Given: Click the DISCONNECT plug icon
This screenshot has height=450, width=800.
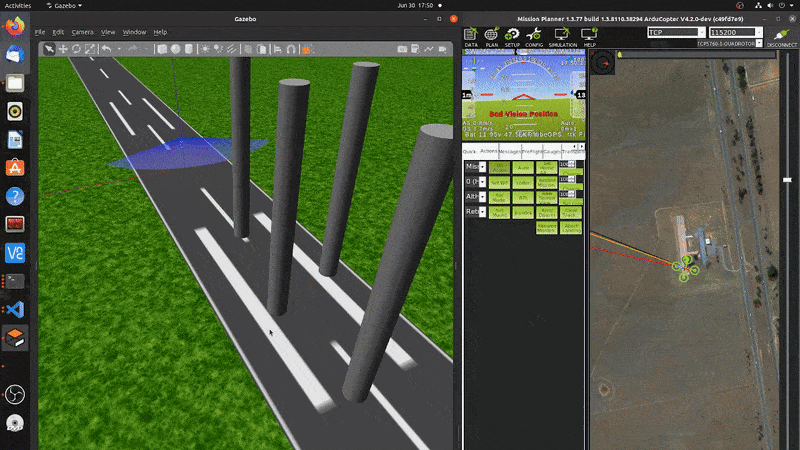Looking at the screenshot, I should click(x=781, y=39).
